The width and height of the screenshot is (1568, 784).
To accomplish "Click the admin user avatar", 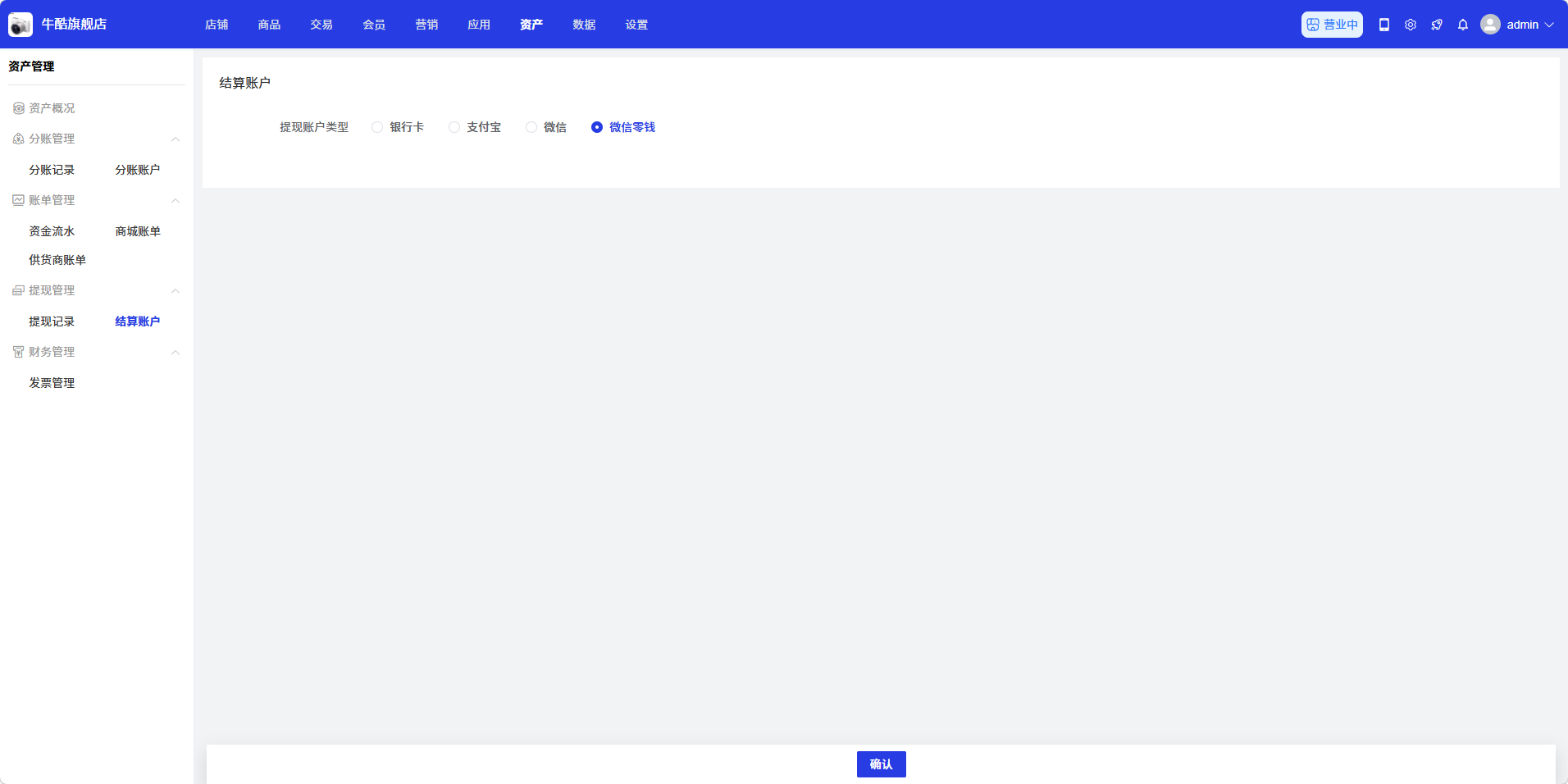I will [1490, 25].
